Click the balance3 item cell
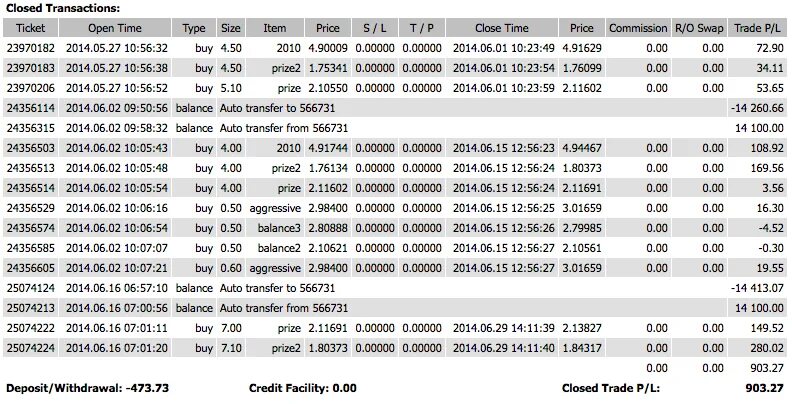792x404 pixels. tap(279, 228)
